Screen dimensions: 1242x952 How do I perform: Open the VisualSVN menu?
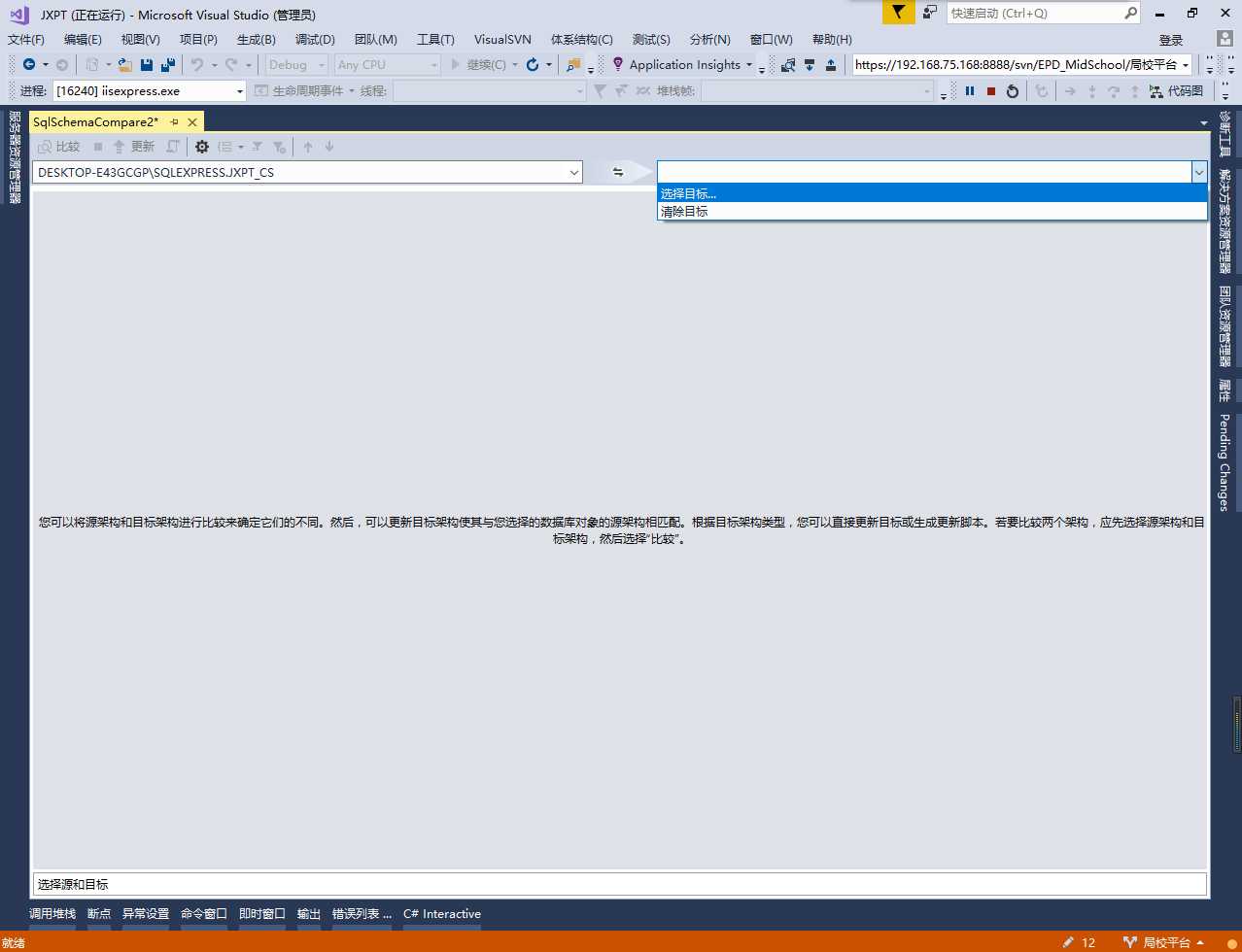(x=502, y=40)
